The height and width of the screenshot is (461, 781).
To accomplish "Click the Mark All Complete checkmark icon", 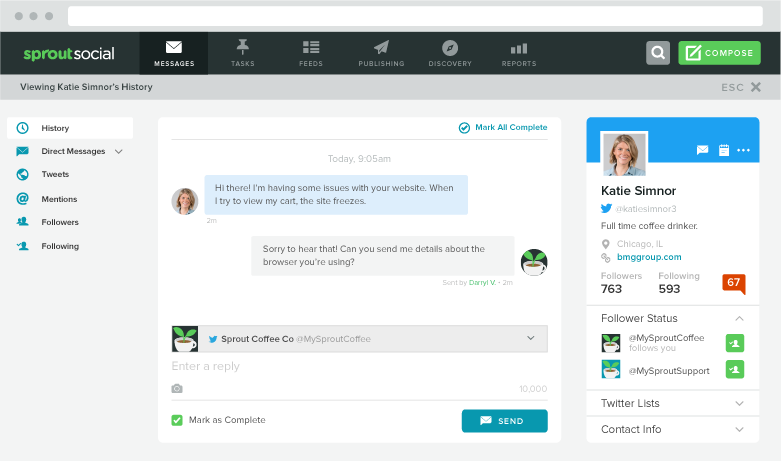I will [464, 128].
